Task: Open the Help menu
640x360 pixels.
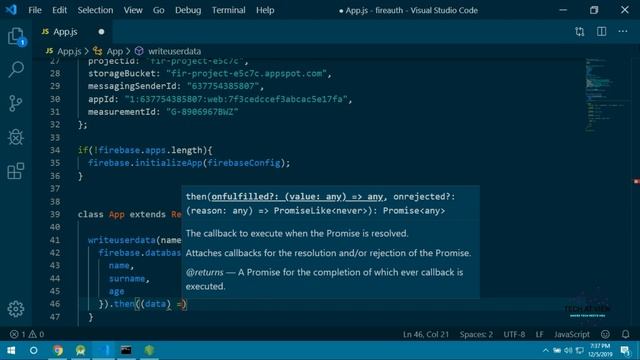Action: coord(265,10)
